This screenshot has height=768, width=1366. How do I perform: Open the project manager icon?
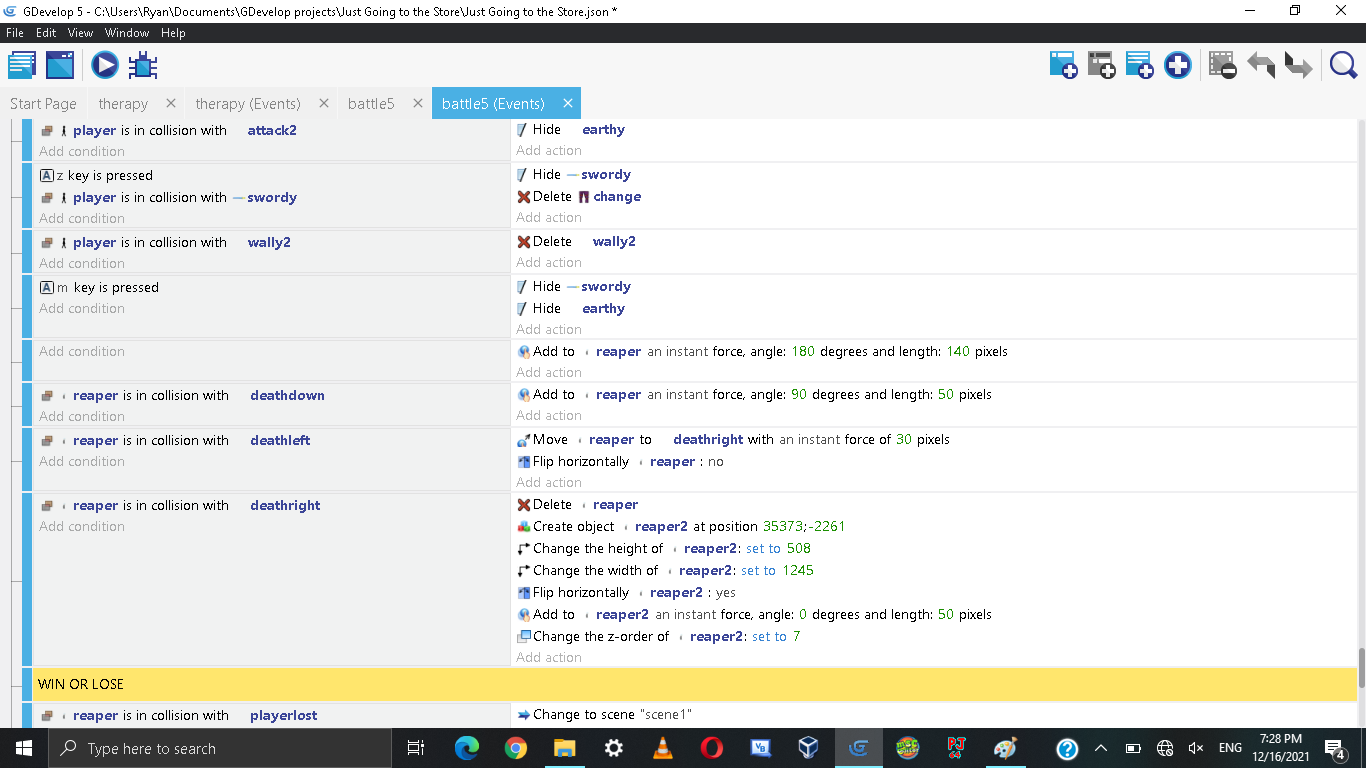[x=22, y=66]
